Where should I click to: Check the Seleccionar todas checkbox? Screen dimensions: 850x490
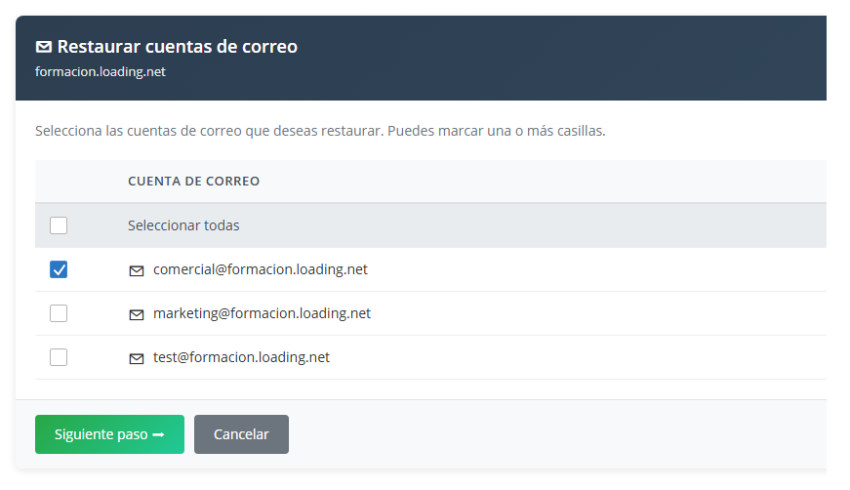59,225
